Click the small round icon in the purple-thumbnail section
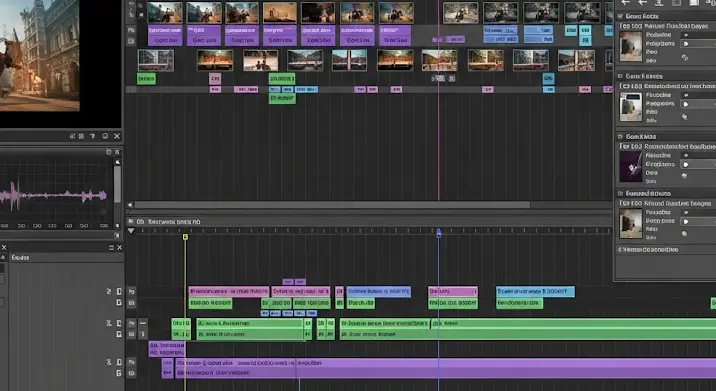Viewport: 716px width, 391px height. click(x=684, y=175)
